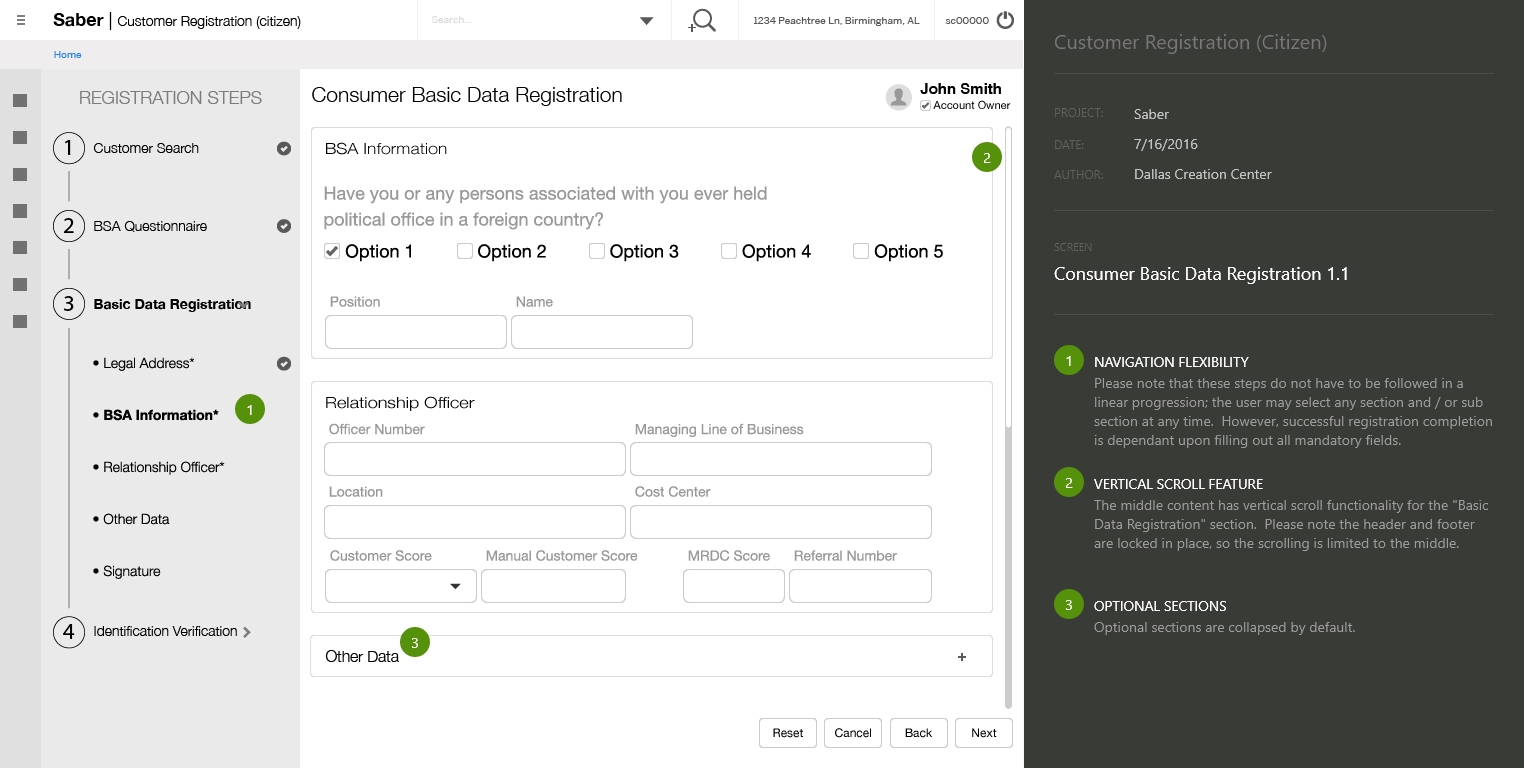1524x768 pixels.
Task: Focus the Referral Number field
Action: click(x=860, y=586)
